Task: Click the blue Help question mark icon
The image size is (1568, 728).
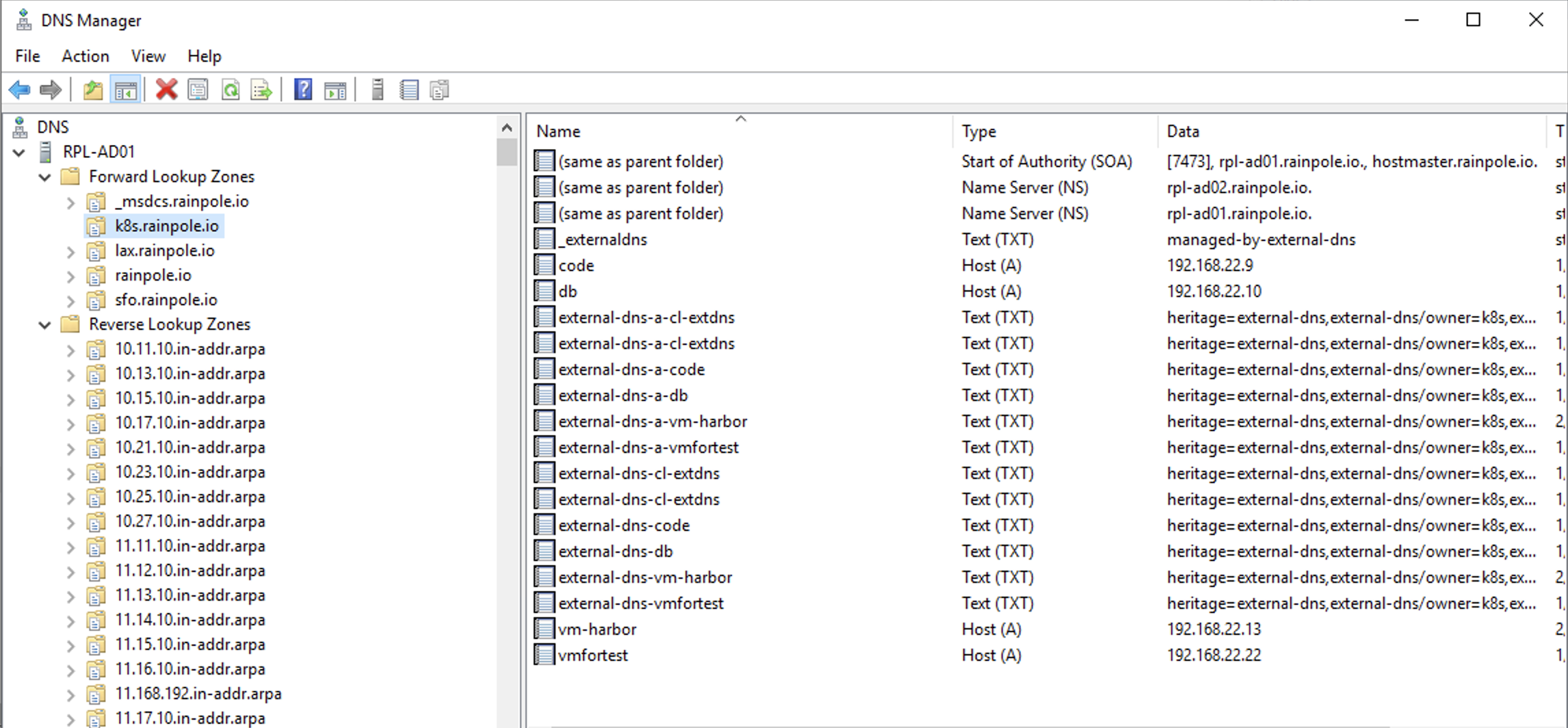Action: tap(302, 90)
